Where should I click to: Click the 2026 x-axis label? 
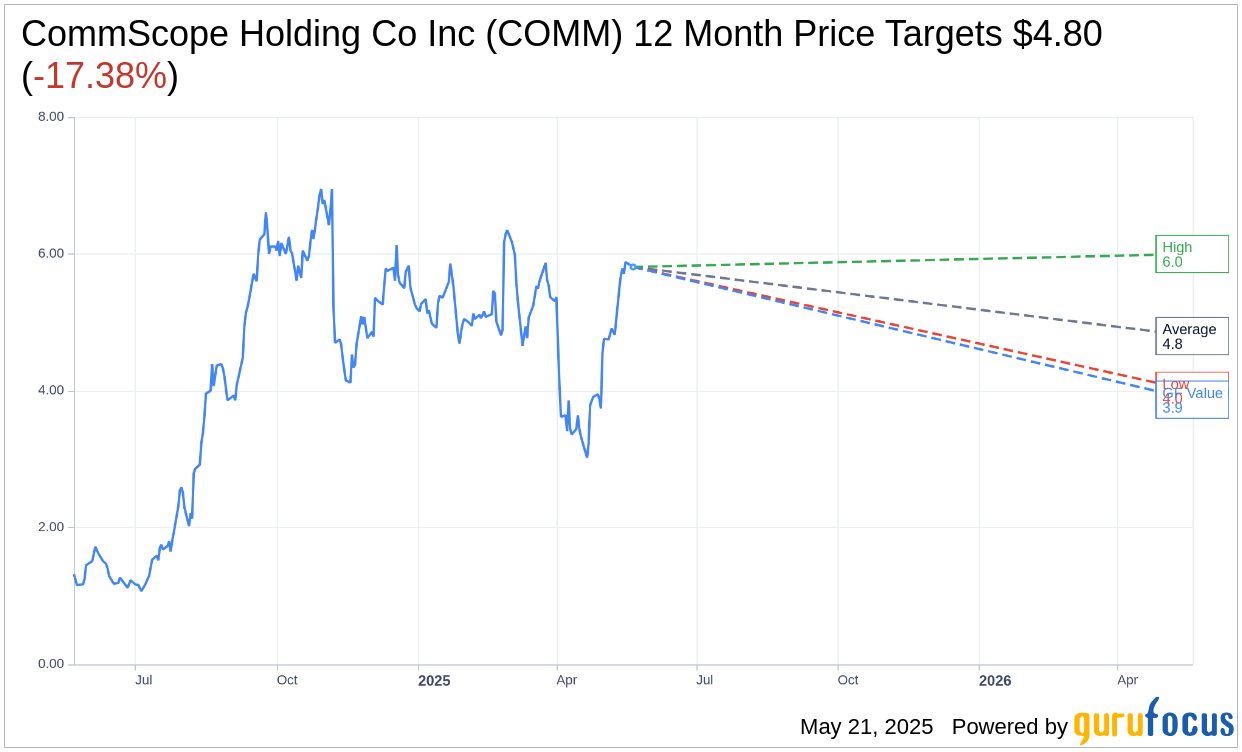click(995, 681)
